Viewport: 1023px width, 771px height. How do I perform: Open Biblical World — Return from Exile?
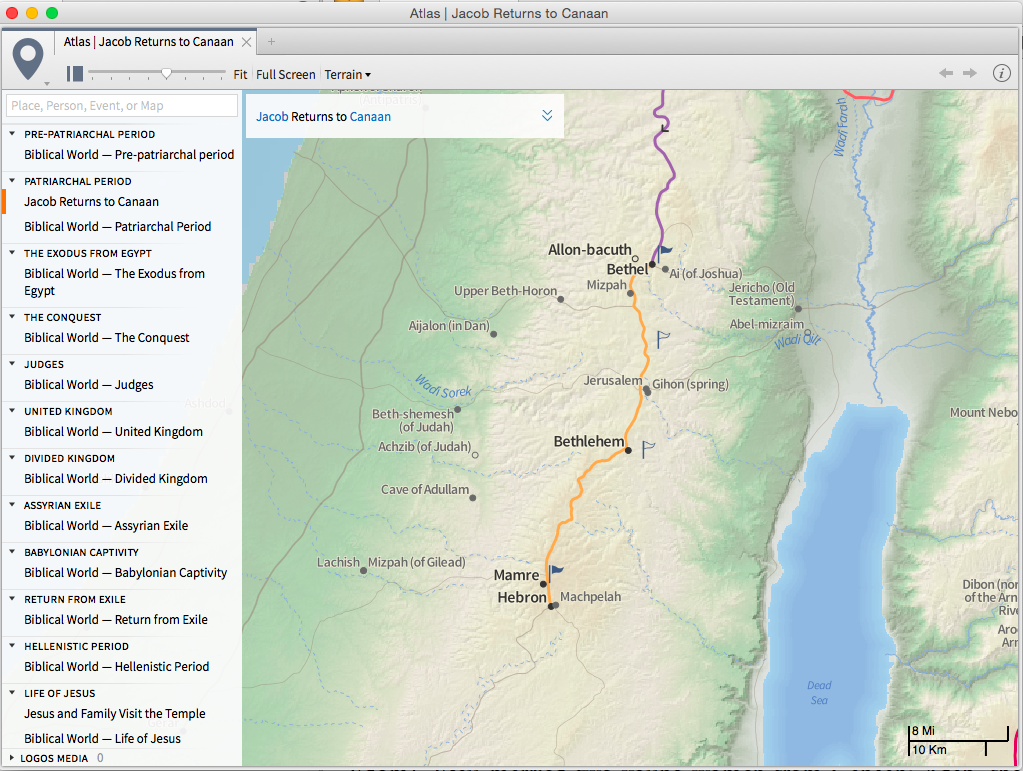(x=115, y=619)
